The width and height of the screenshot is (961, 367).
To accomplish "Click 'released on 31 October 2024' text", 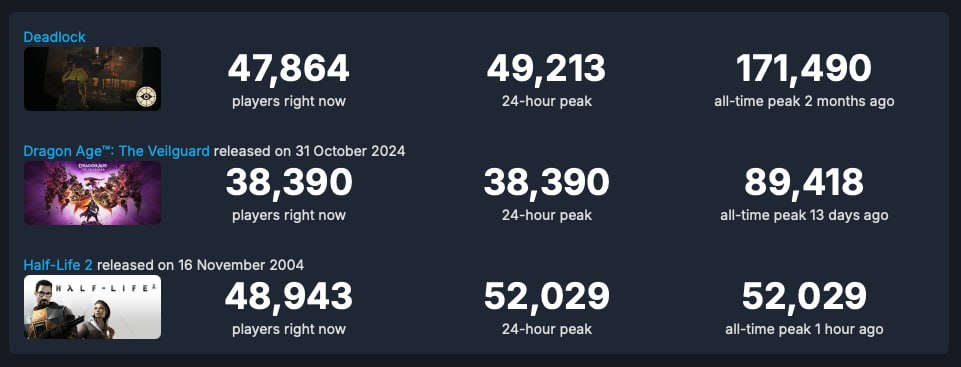I will coord(310,151).
